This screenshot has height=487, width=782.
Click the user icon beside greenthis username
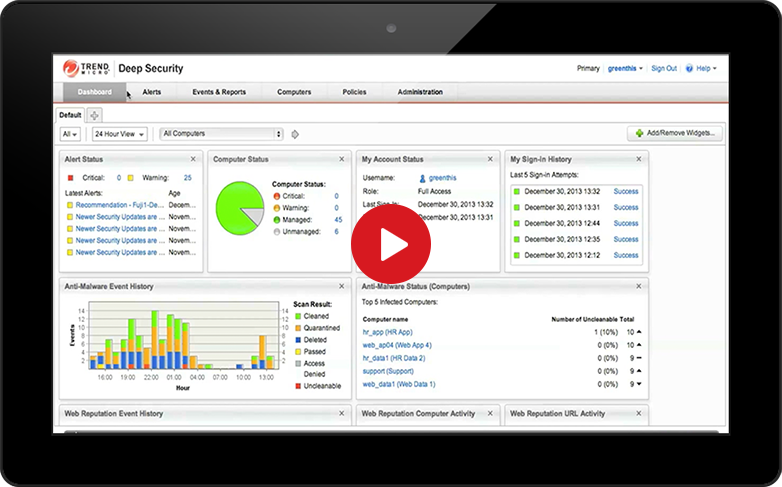click(423, 177)
